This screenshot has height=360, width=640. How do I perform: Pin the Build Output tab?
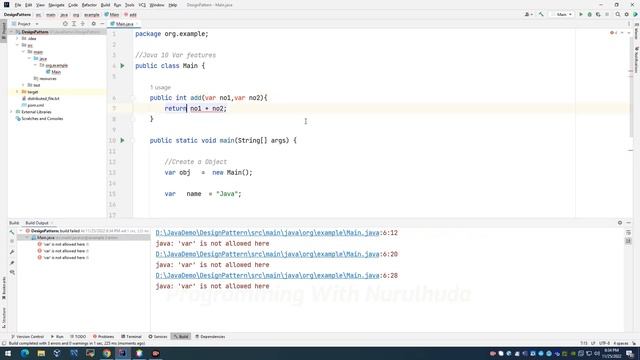tap(12, 262)
